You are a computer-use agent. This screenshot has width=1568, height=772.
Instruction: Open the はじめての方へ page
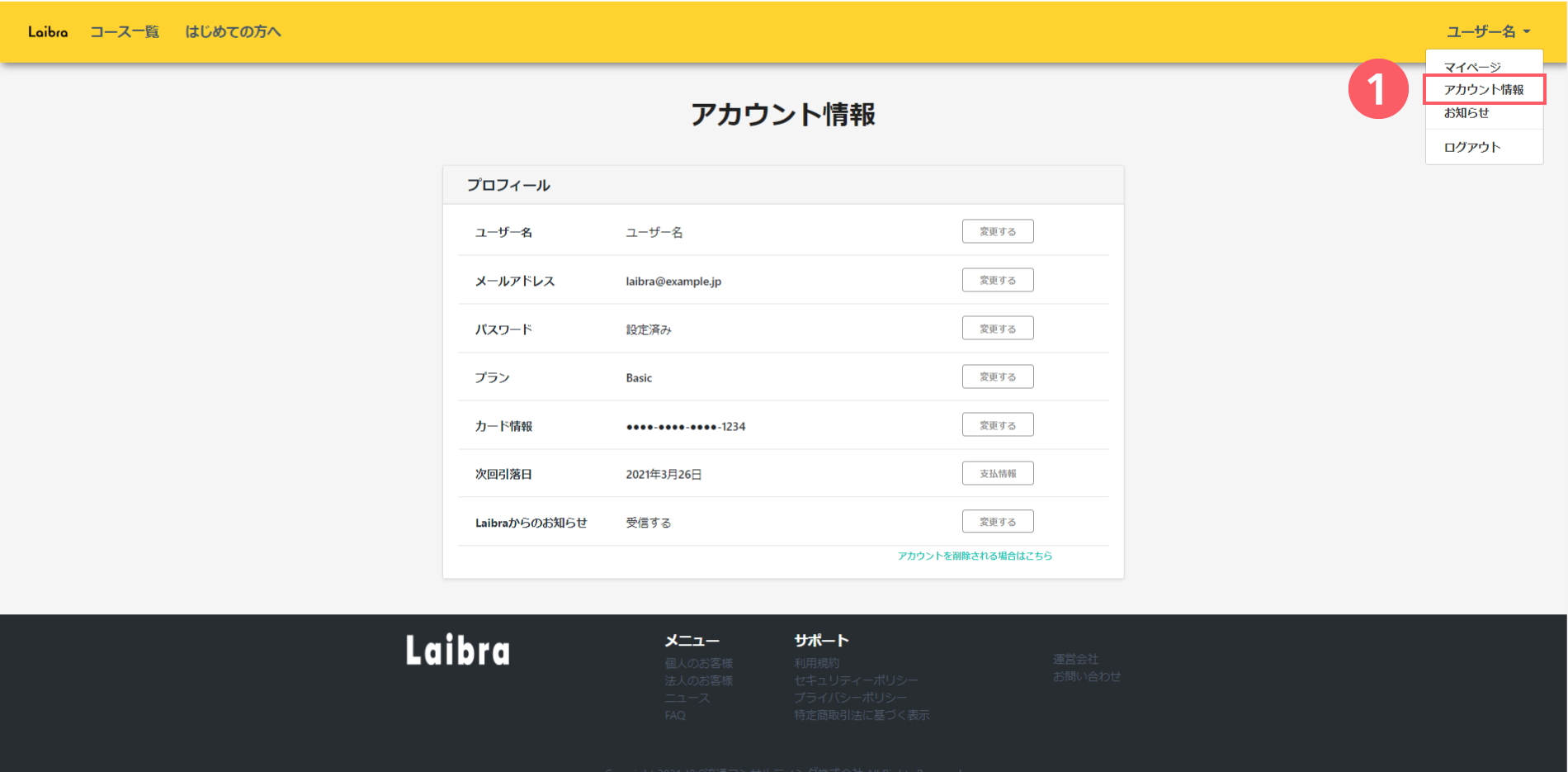coord(233,32)
